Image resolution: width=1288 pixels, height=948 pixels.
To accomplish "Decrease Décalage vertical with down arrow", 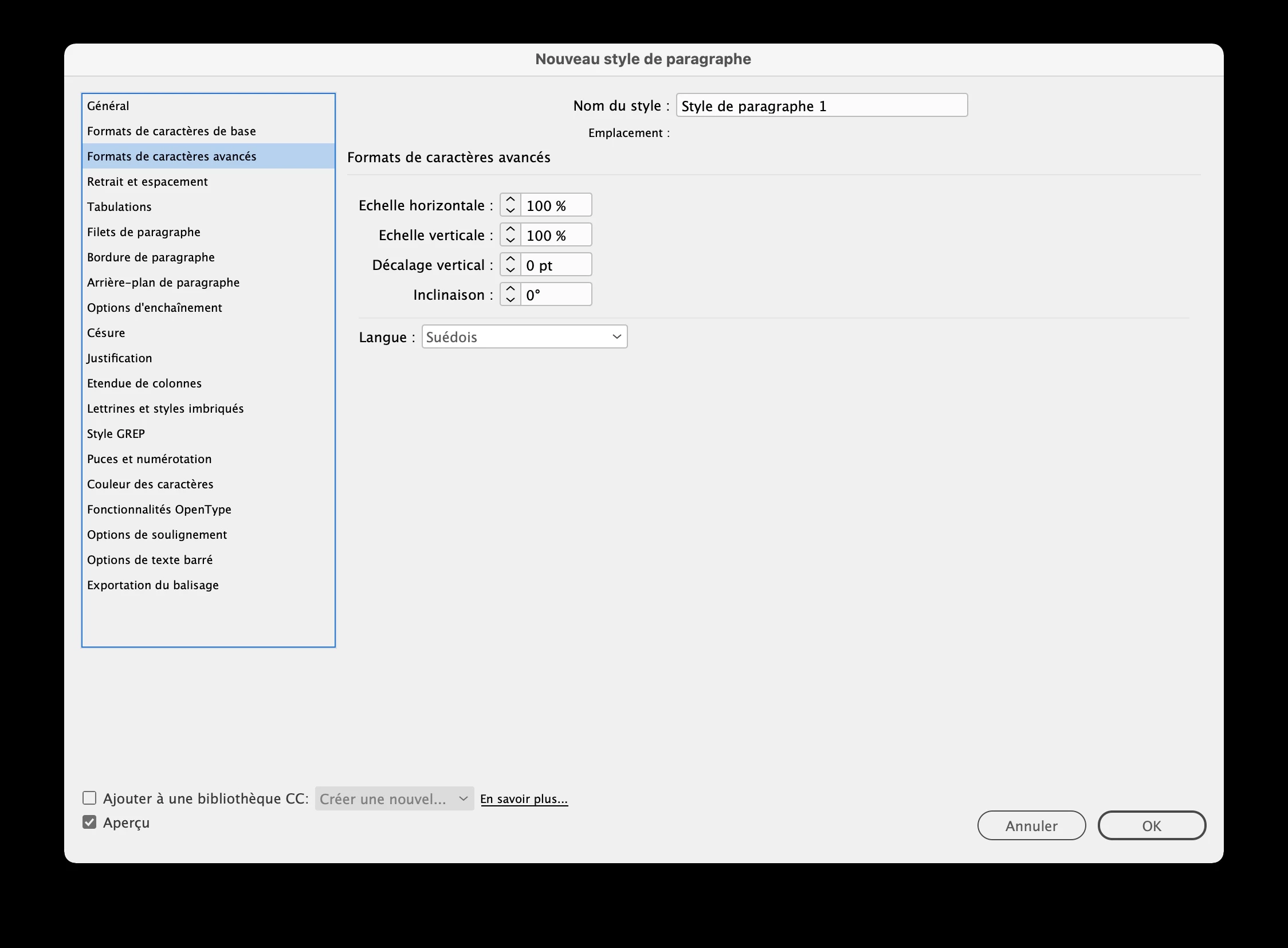I will [510, 271].
